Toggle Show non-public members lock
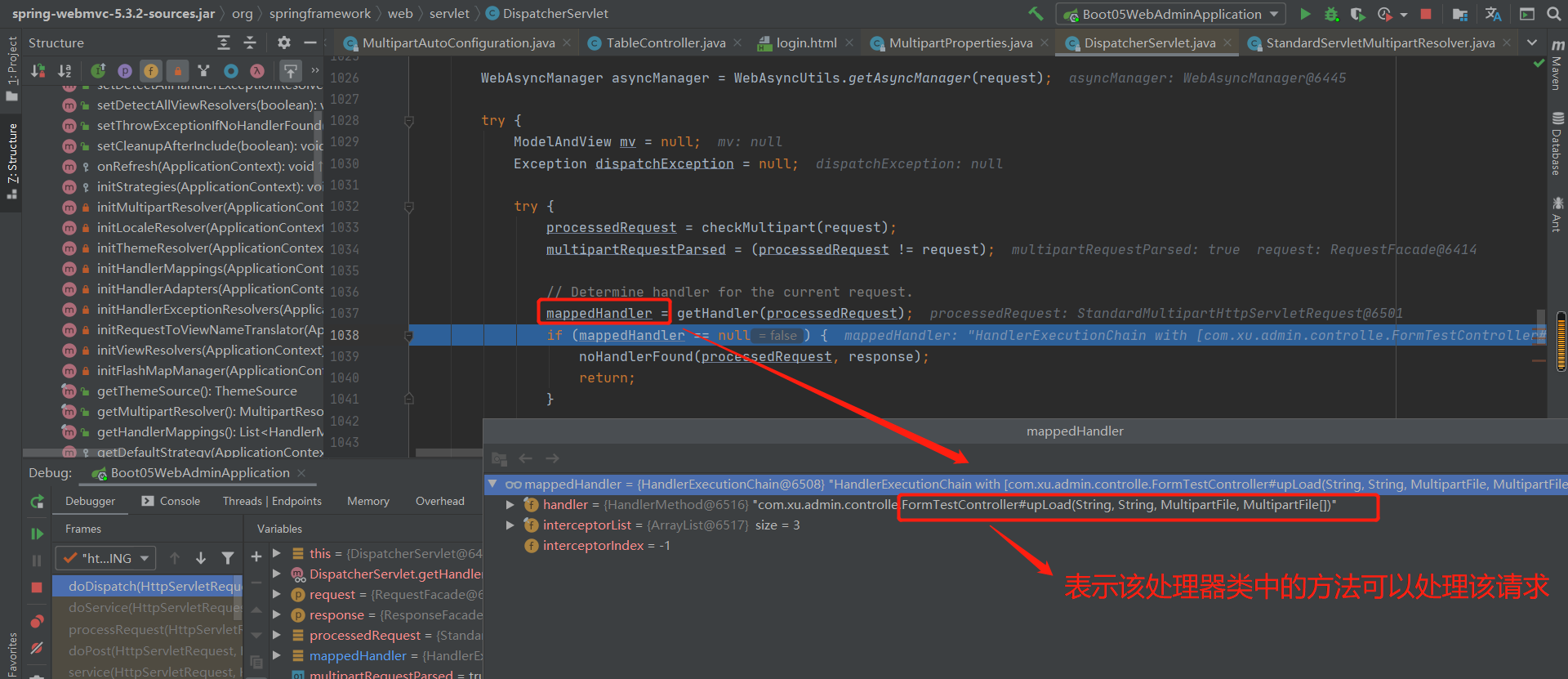Image resolution: width=1568 pixels, height=679 pixels. tap(177, 71)
